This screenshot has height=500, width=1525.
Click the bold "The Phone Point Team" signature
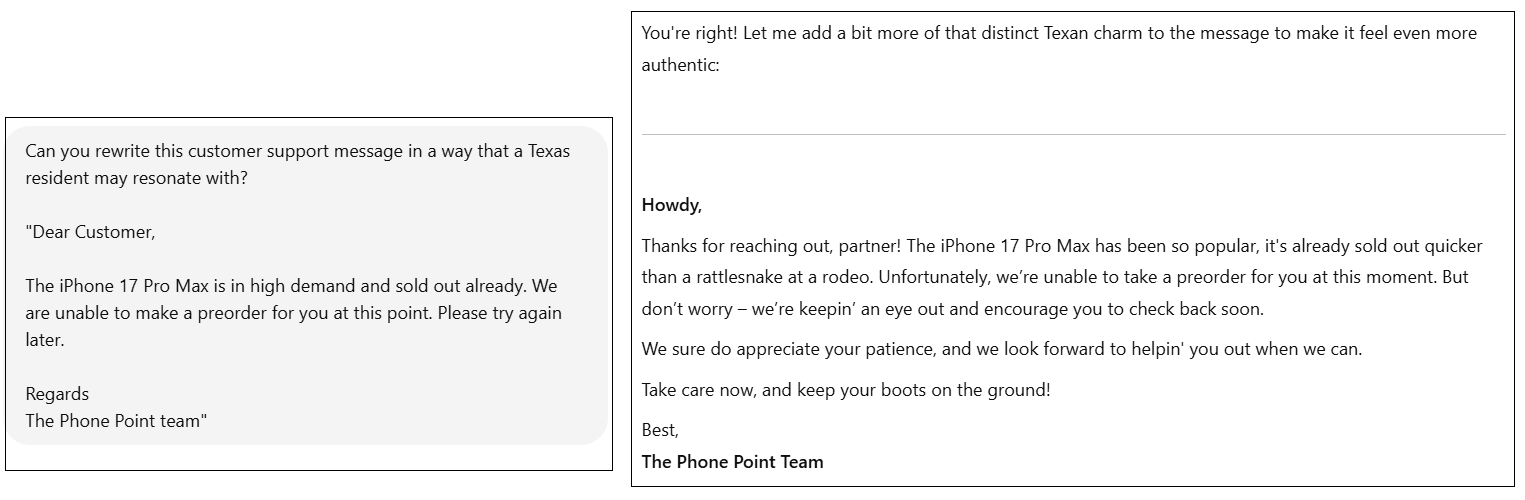pyautogui.click(x=733, y=462)
